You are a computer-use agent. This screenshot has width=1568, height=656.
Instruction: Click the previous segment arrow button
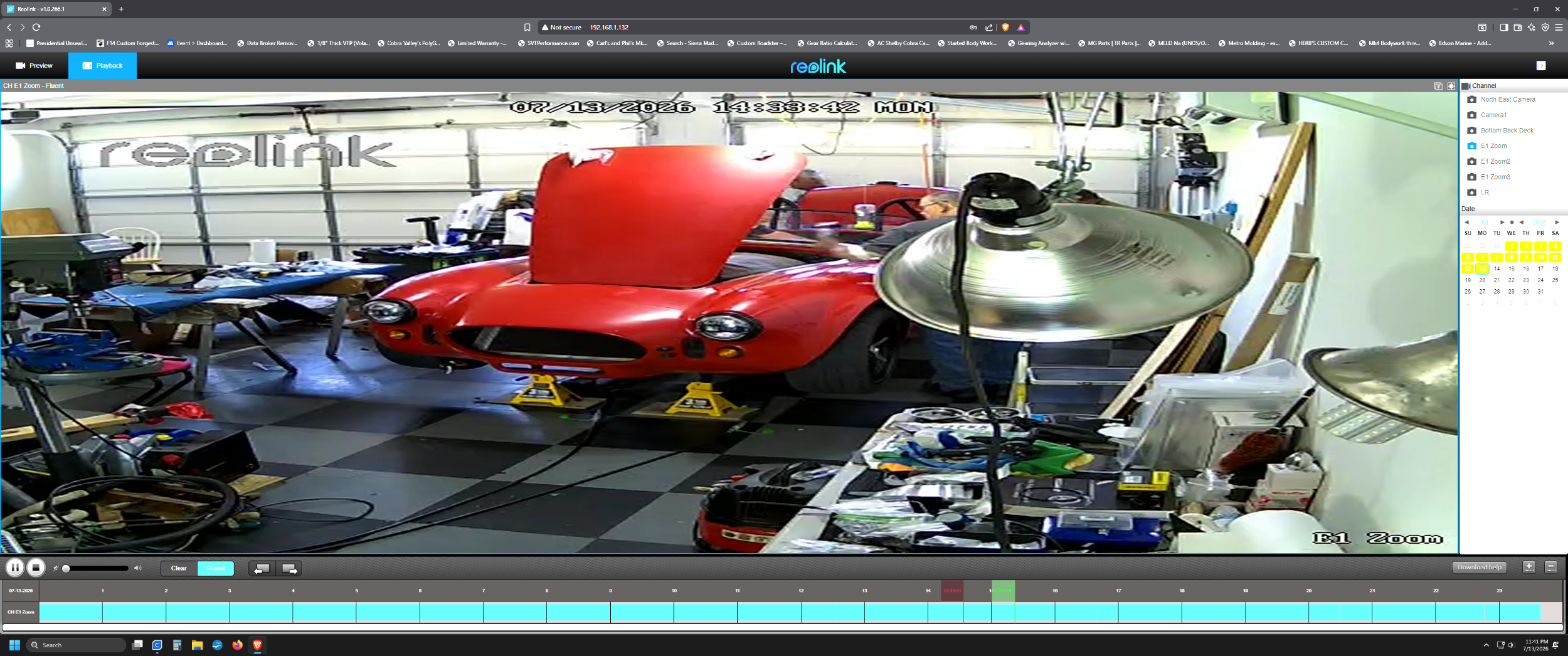262,568
